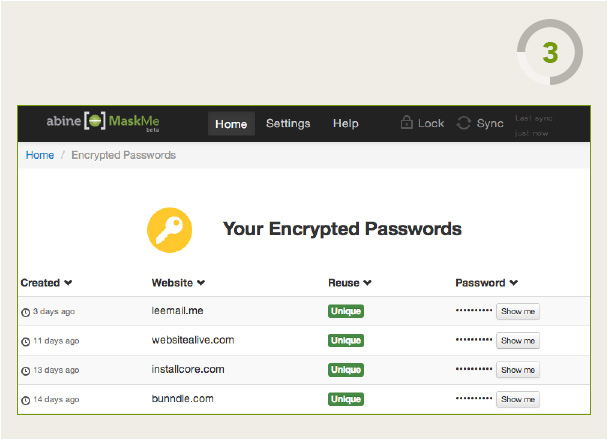608x440 pixels.
Task: Click the clock icon for 11 days ago
Action: point(26,342)
